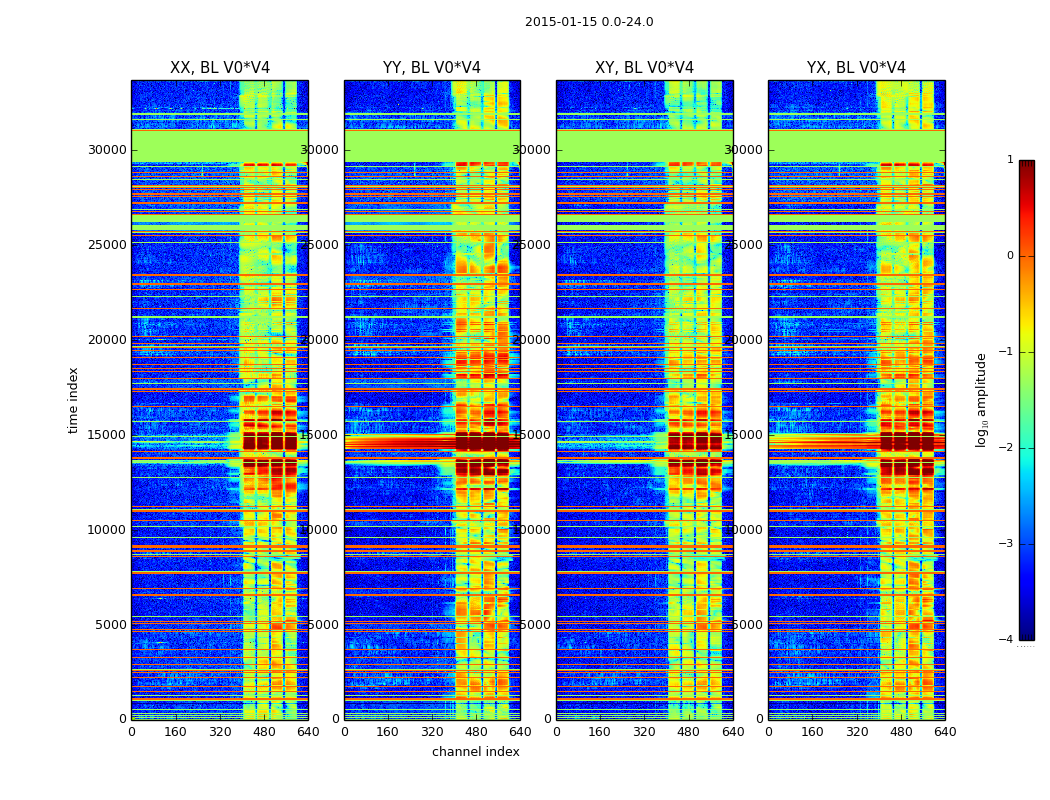Click the colorbar tick label "0"
Image resolution: width=1050 pixels, height=800 pixels.
1010,256
